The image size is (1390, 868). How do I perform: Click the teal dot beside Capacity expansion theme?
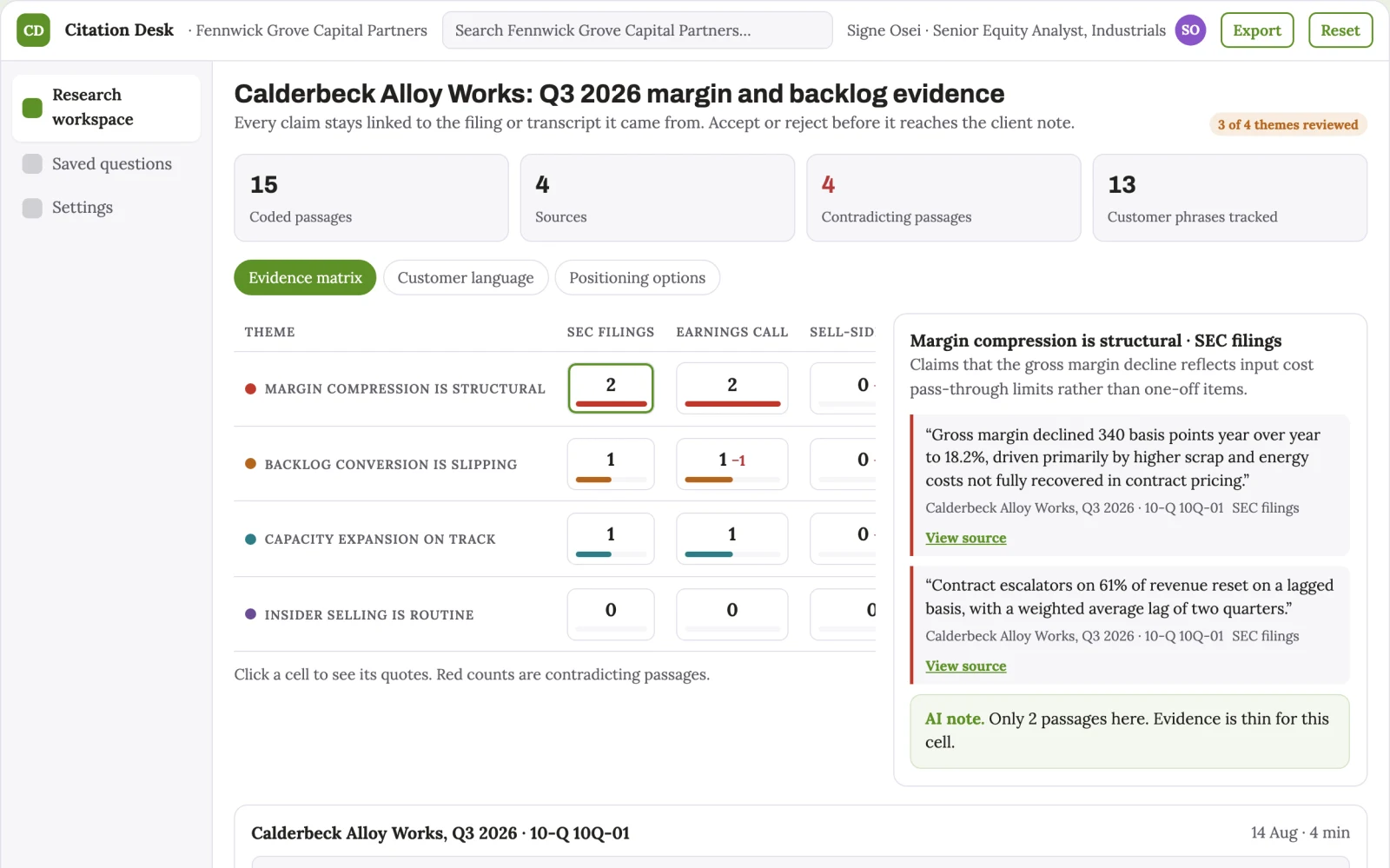click(x=250, y=539)
